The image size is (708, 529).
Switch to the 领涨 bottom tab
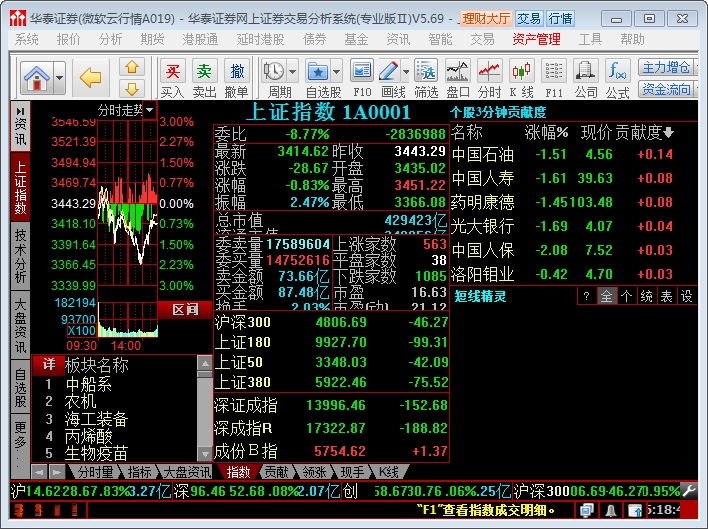pyautogui.click(x=314, y=472)
